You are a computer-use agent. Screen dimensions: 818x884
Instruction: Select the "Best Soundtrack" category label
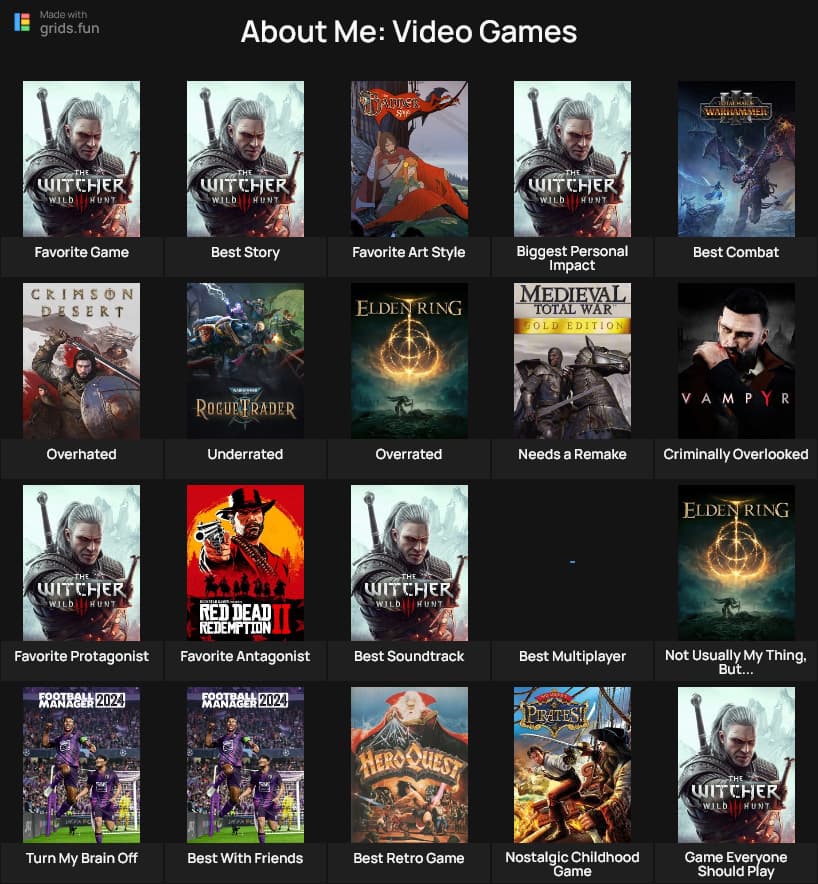point(408,656)
